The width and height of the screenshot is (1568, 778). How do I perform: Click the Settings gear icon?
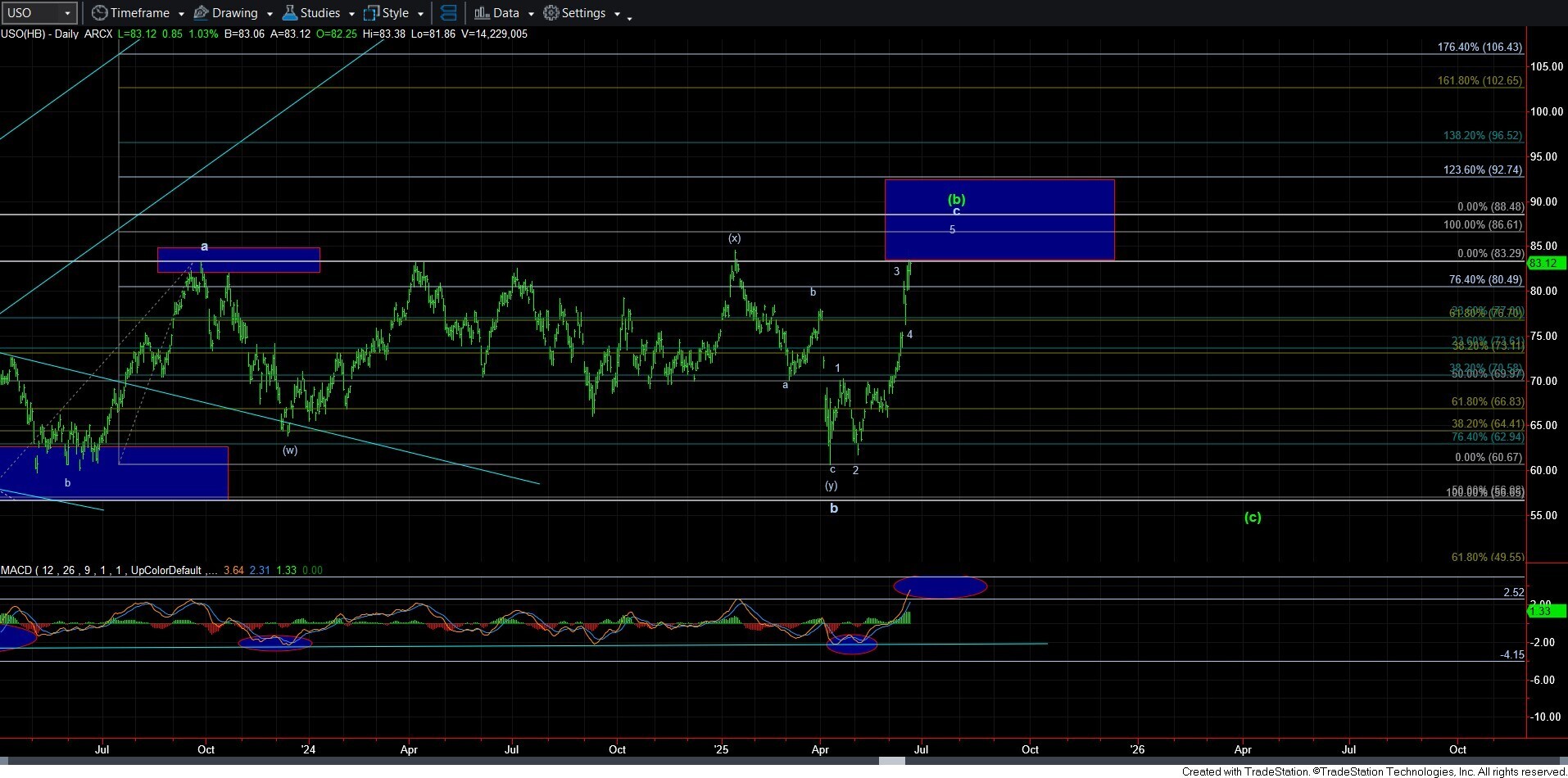click(551, 13)
